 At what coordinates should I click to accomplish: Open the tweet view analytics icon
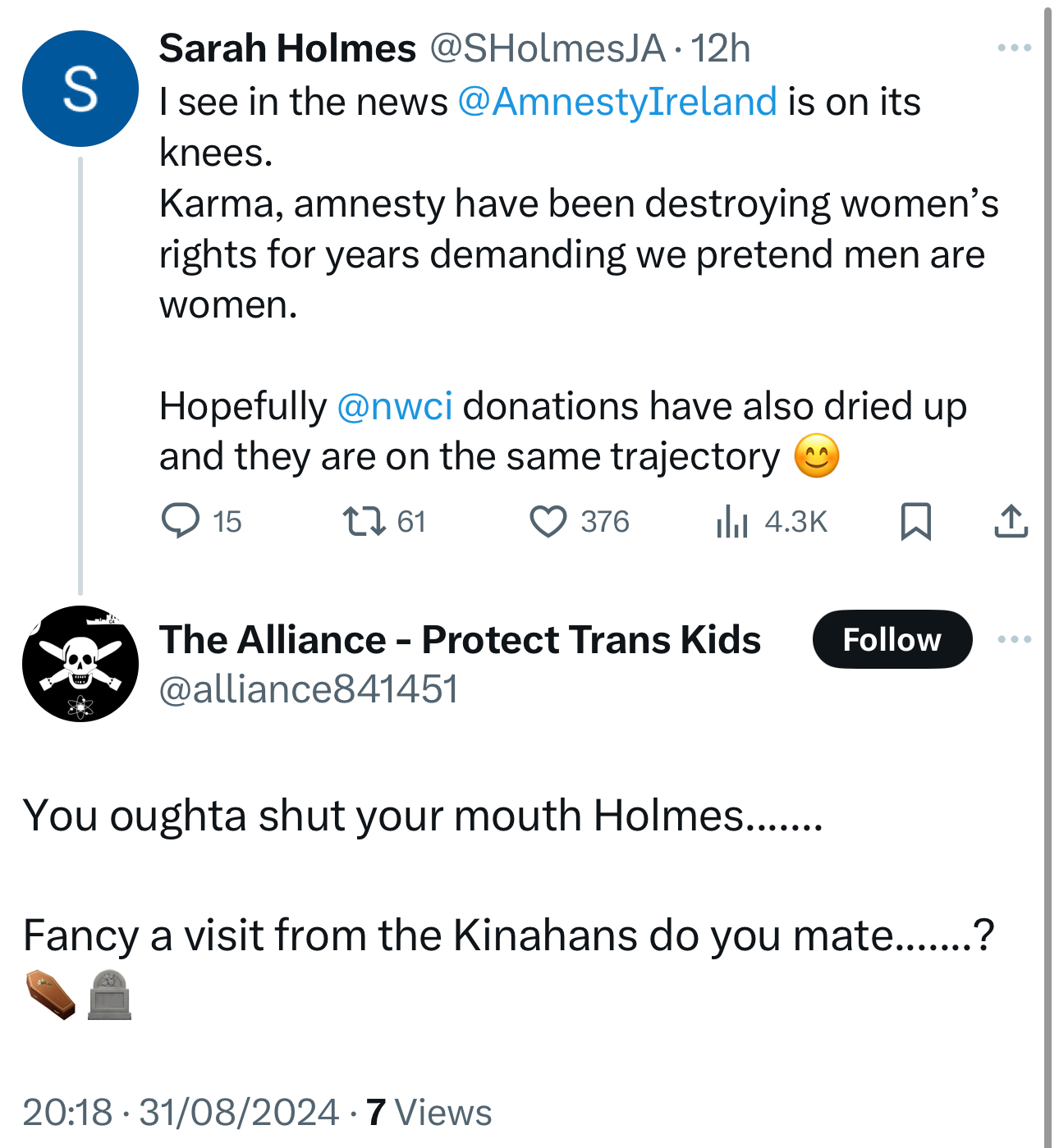[x=731, y=521]
